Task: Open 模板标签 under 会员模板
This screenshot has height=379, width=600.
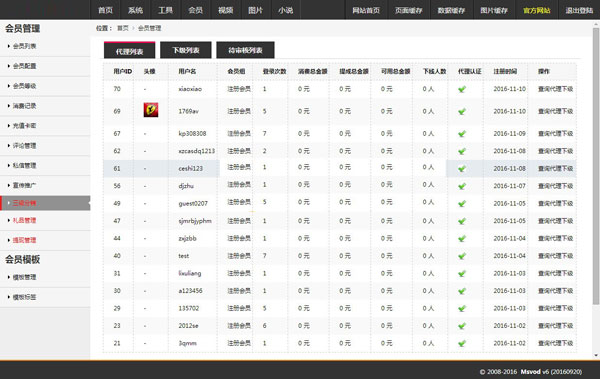Action: [x=24, y=297]
